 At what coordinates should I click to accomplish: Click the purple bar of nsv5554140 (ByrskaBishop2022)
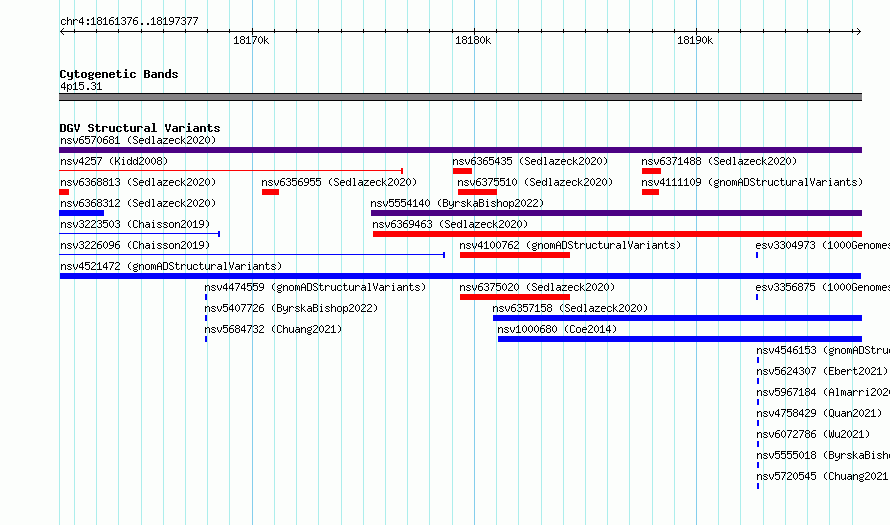(616, 213)
